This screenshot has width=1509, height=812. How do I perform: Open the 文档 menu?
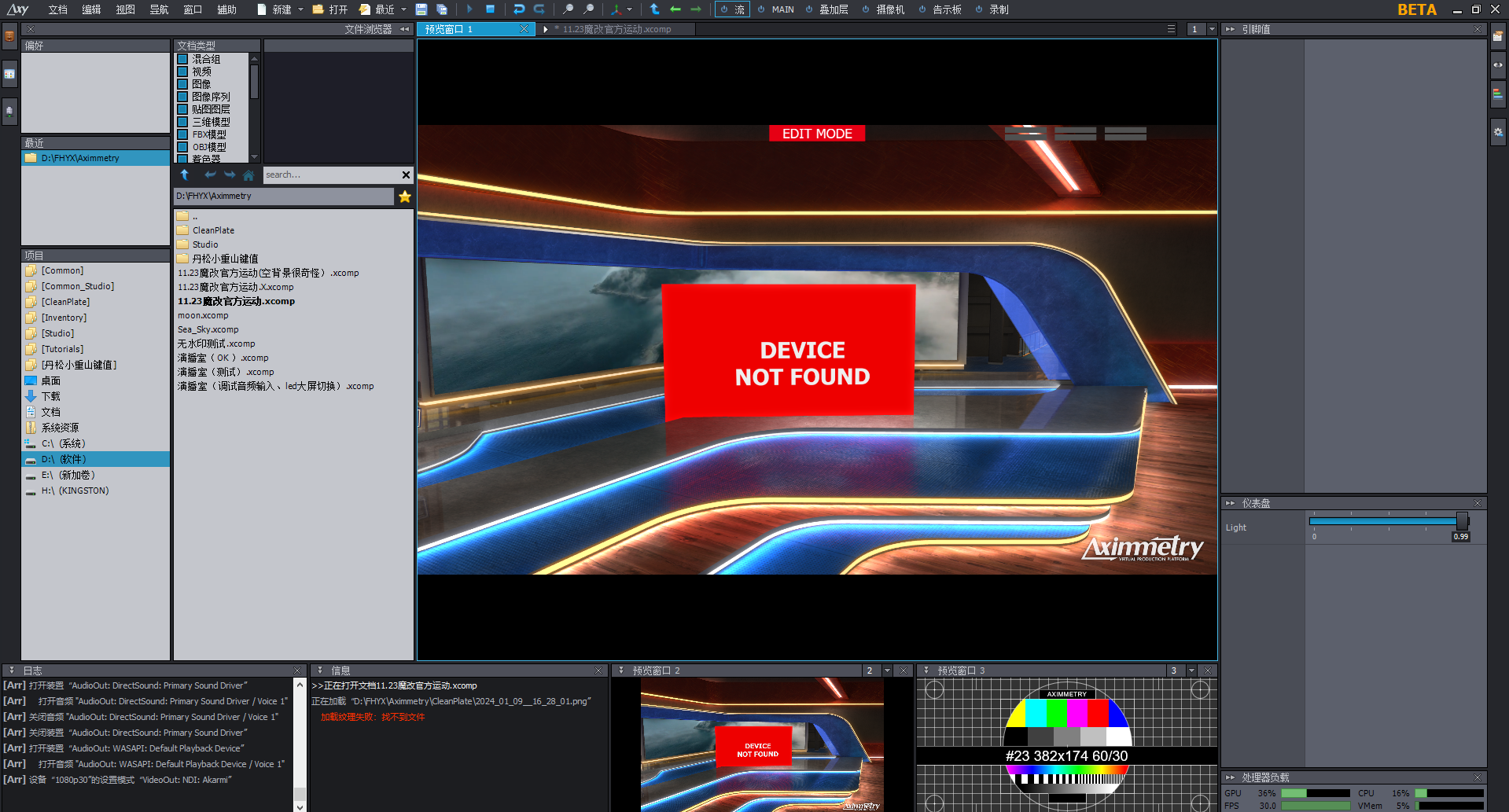[x=57, y=9]
